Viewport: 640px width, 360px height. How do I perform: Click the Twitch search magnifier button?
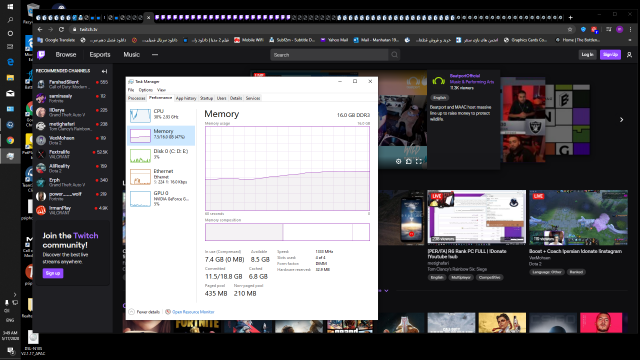394,55
